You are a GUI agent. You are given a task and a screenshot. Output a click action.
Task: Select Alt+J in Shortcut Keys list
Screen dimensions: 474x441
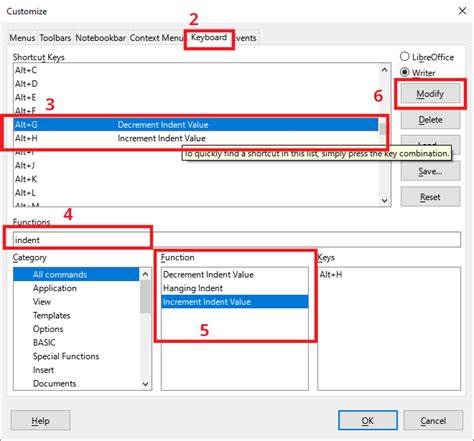click(196, 165)
